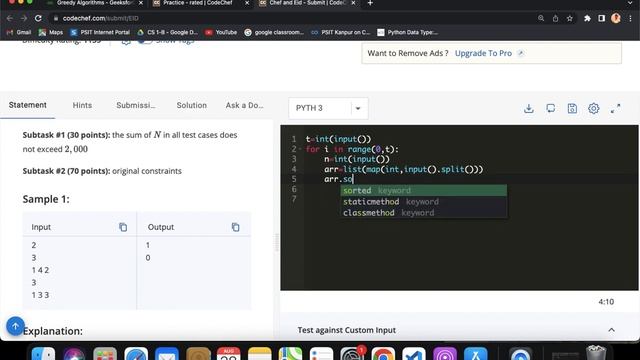Collapse the fold arrow on code line 2
Viewport: 640px width, 360px height.
(x=301, y=149)
